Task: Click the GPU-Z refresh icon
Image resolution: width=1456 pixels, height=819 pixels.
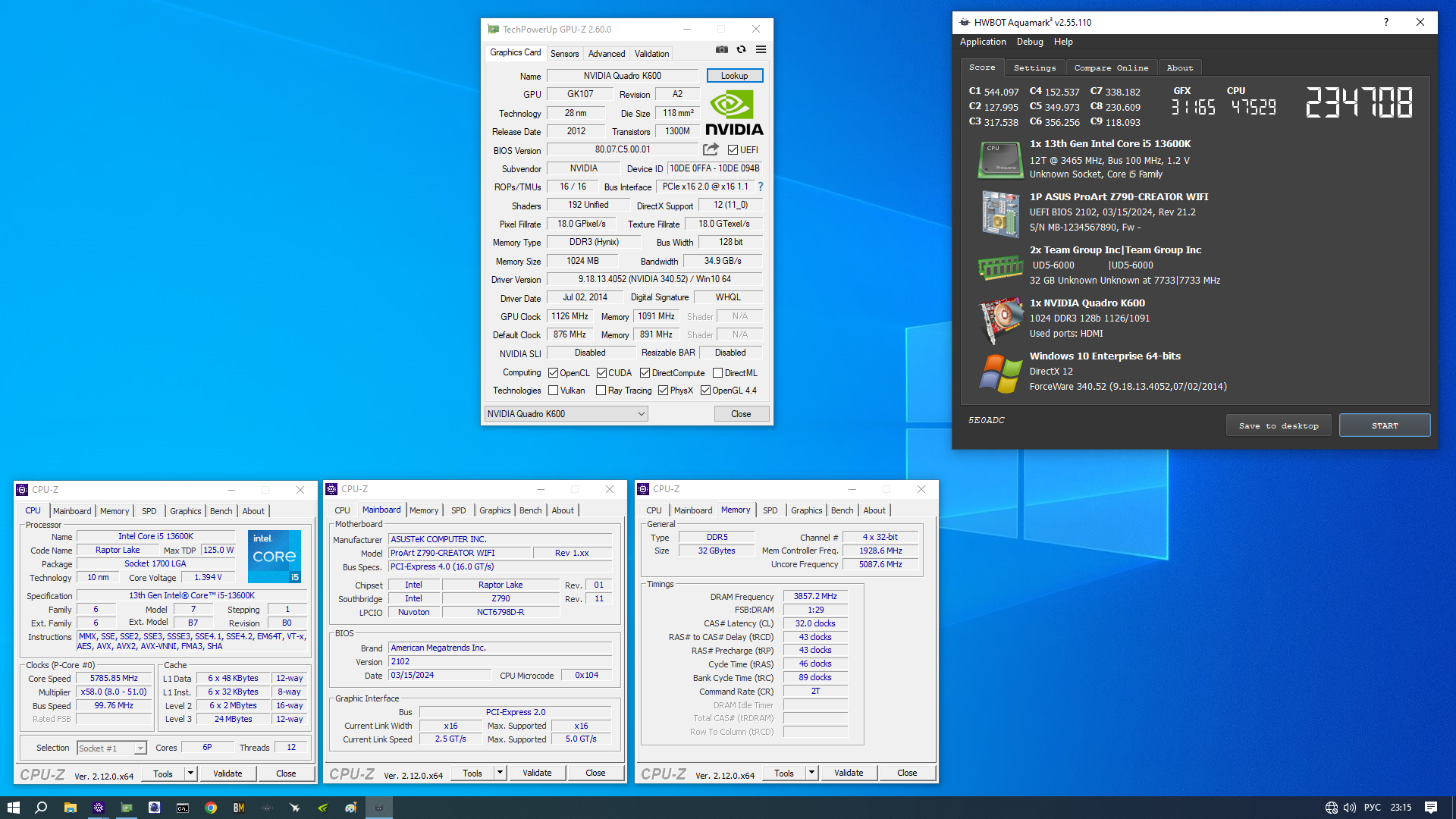Action: point(742,50)
